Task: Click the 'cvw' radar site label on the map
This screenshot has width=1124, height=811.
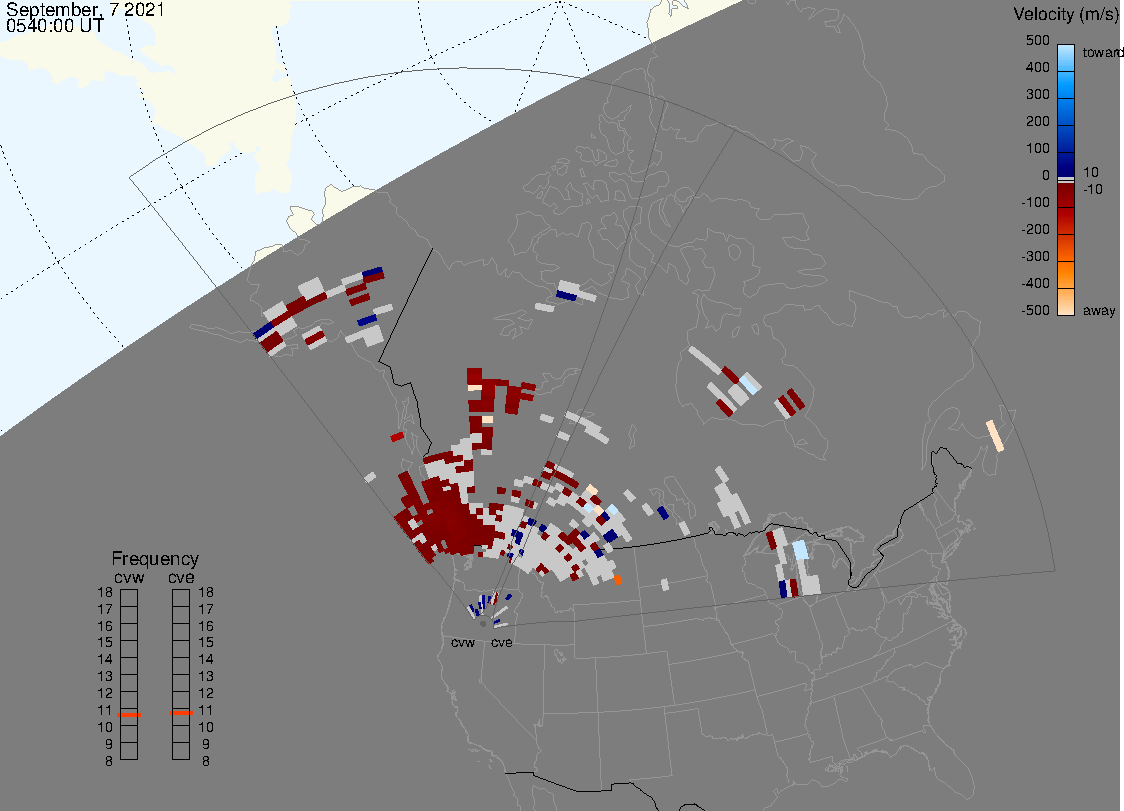Action: tap(463, 642)
